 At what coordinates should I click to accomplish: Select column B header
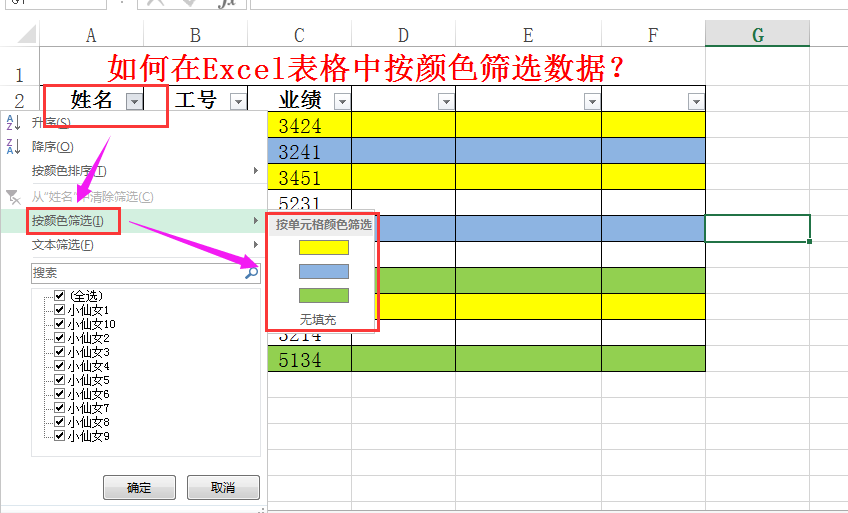tap(195, 35)
